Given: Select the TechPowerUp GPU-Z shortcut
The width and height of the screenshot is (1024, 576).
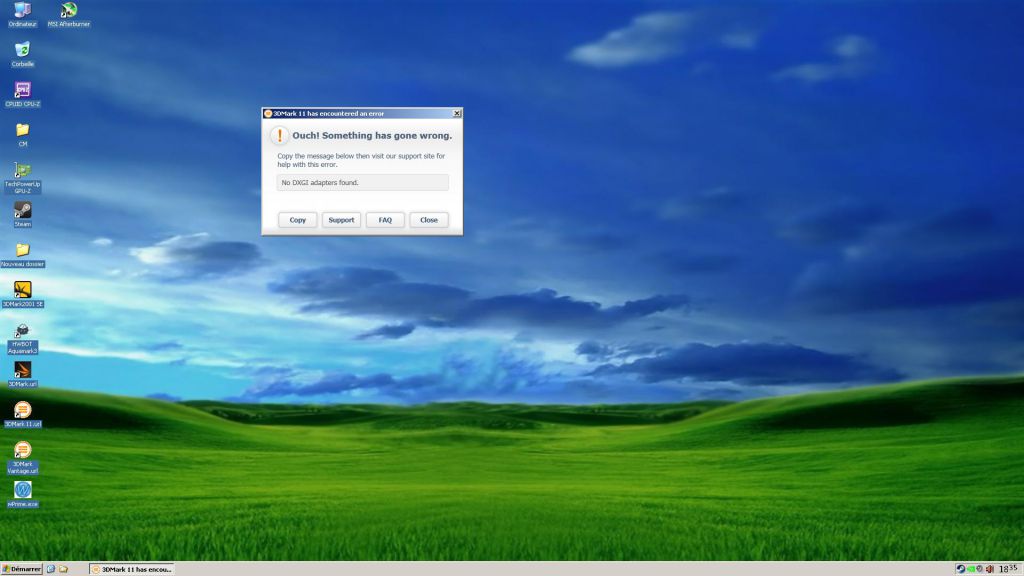Looking at the screenshot, I should [22, 178].
